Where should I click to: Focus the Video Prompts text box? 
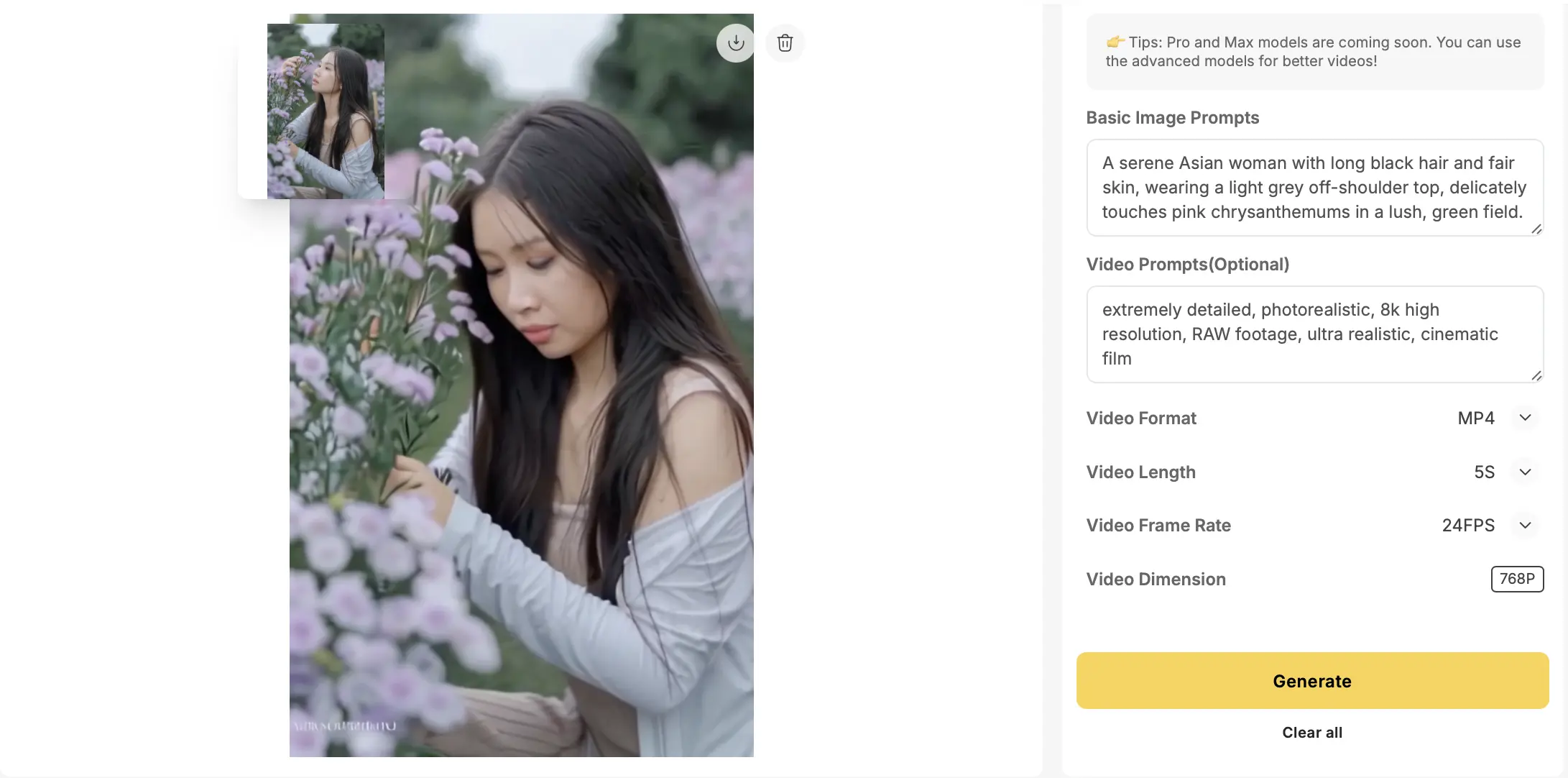[1313, 334]
